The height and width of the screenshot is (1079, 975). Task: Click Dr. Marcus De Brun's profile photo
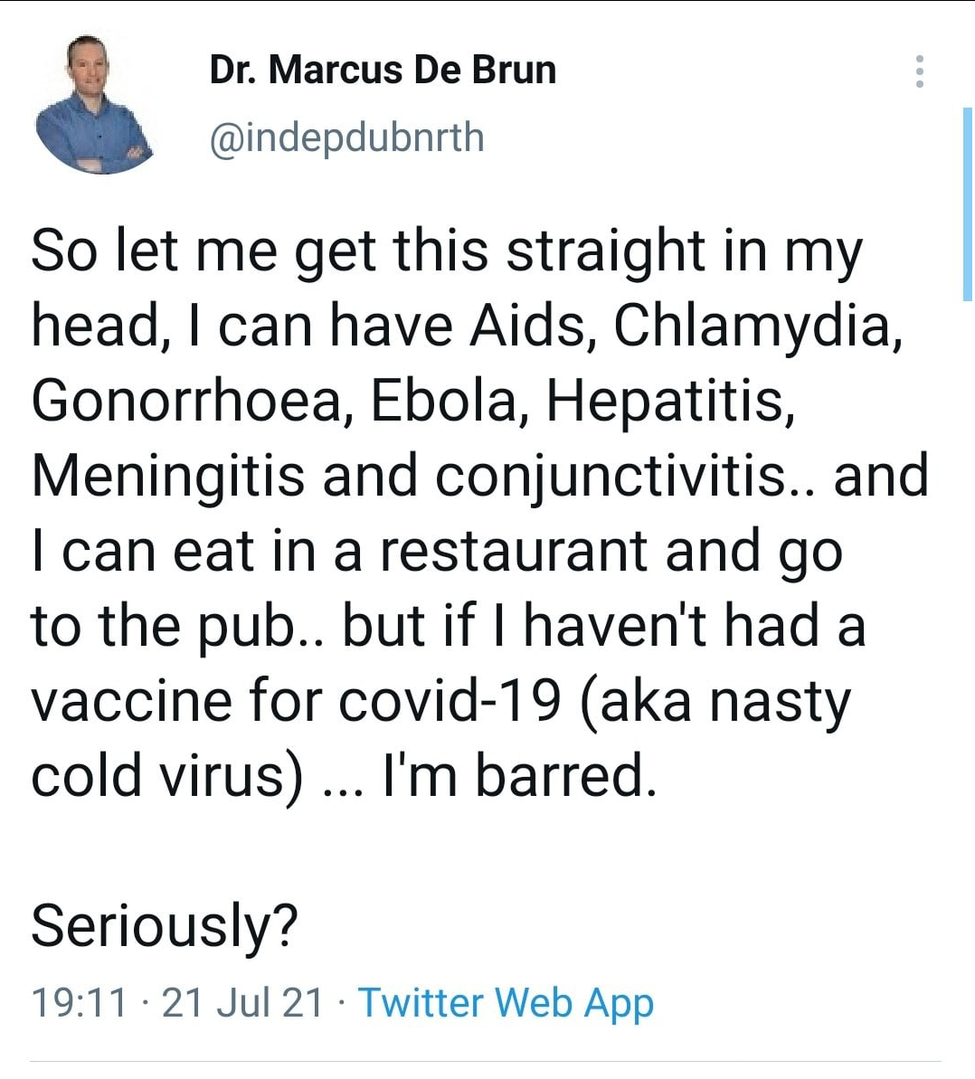94,105
